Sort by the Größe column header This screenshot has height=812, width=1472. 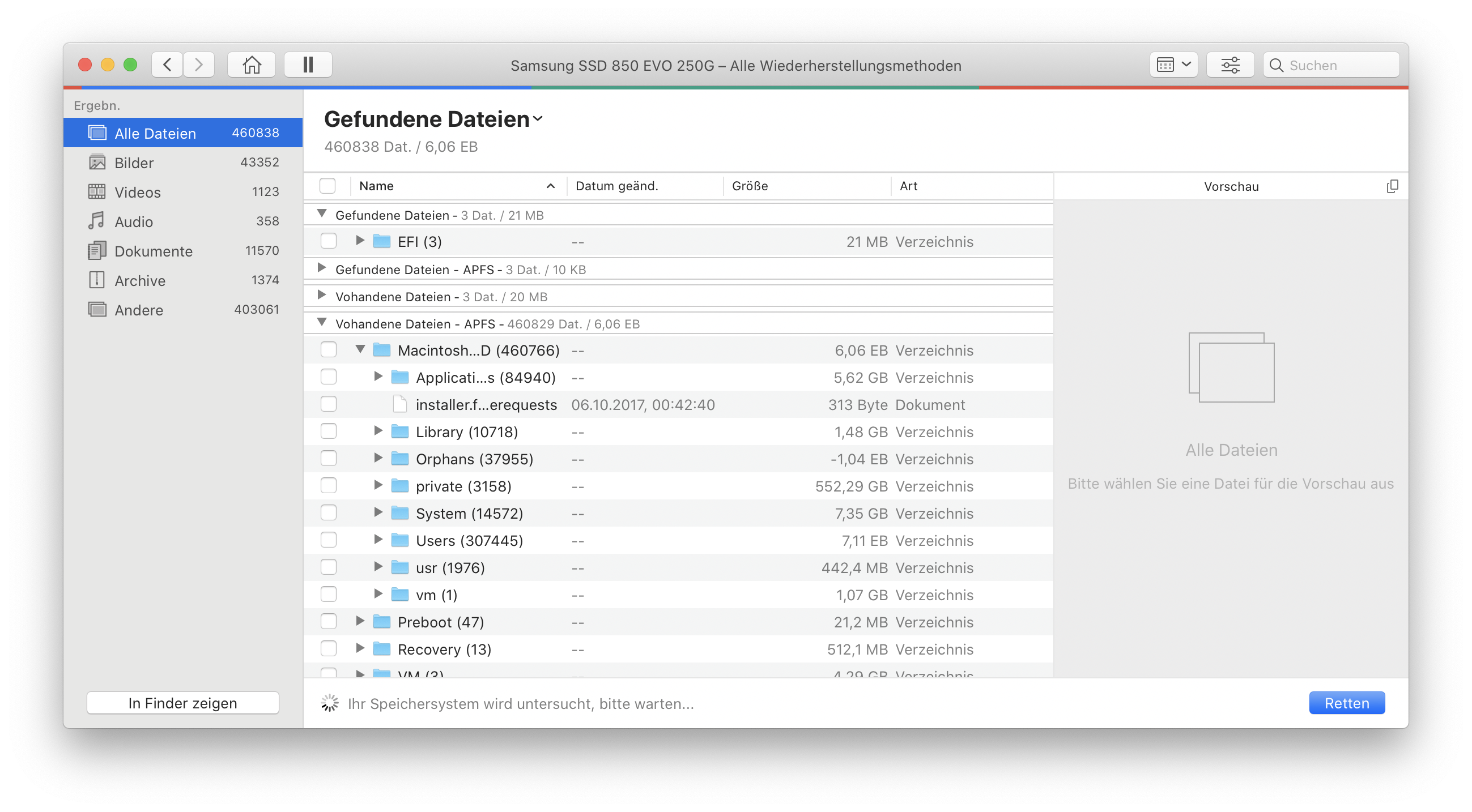tap(807, 186)
